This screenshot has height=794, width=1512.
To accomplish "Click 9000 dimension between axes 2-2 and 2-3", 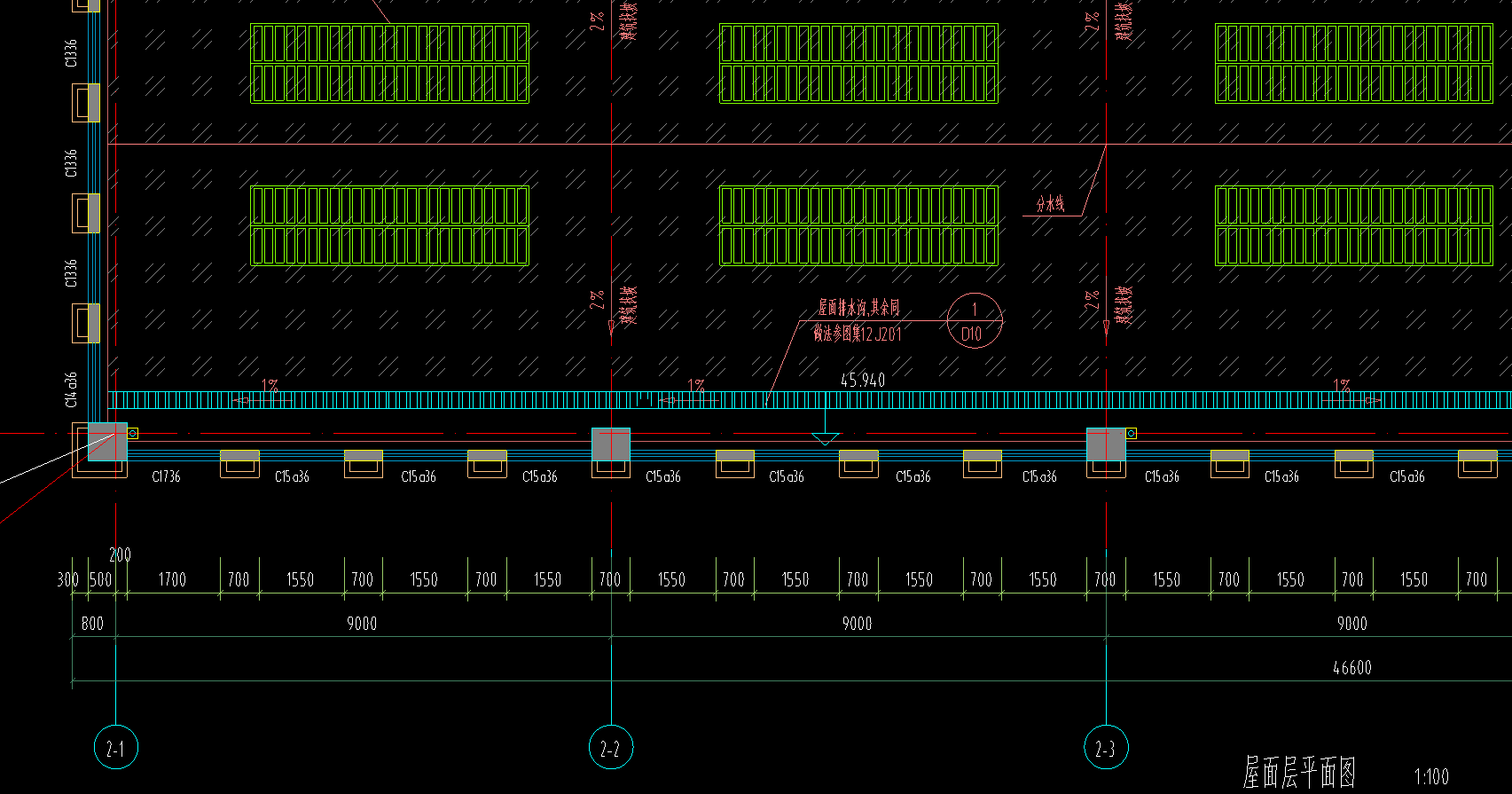I will [x=857, y=623].
